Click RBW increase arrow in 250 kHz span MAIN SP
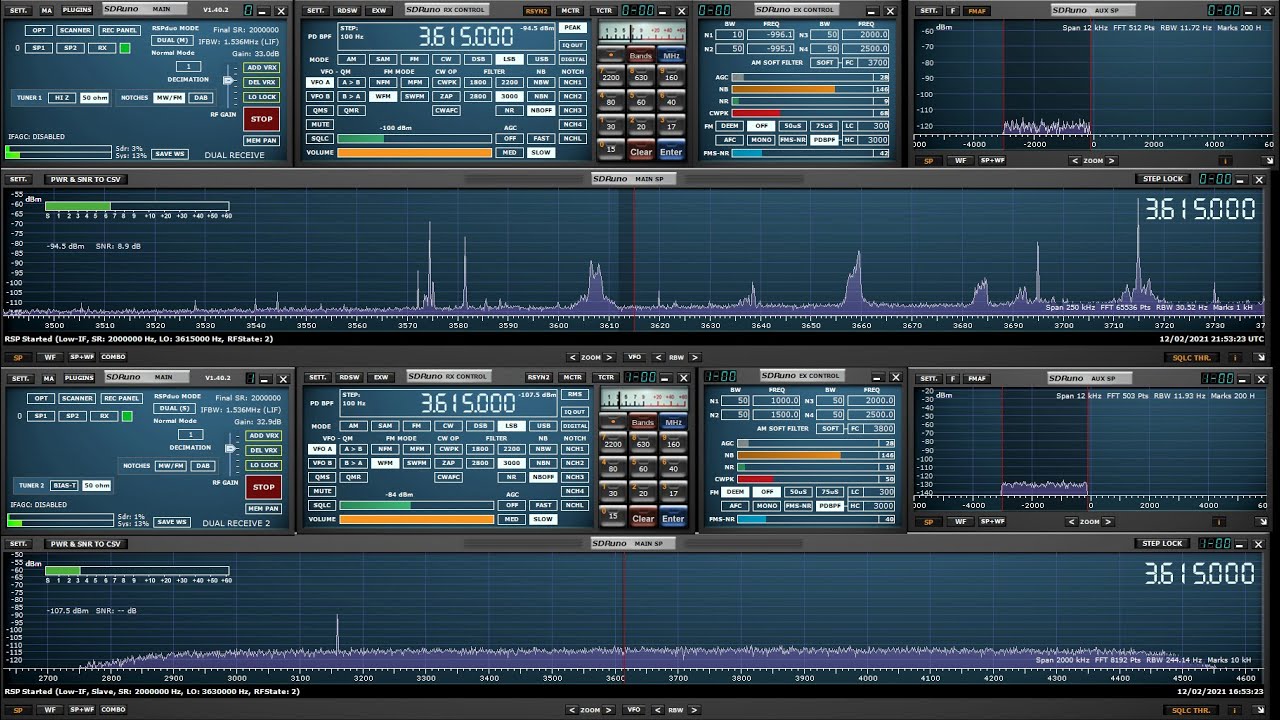 [693, 357]
